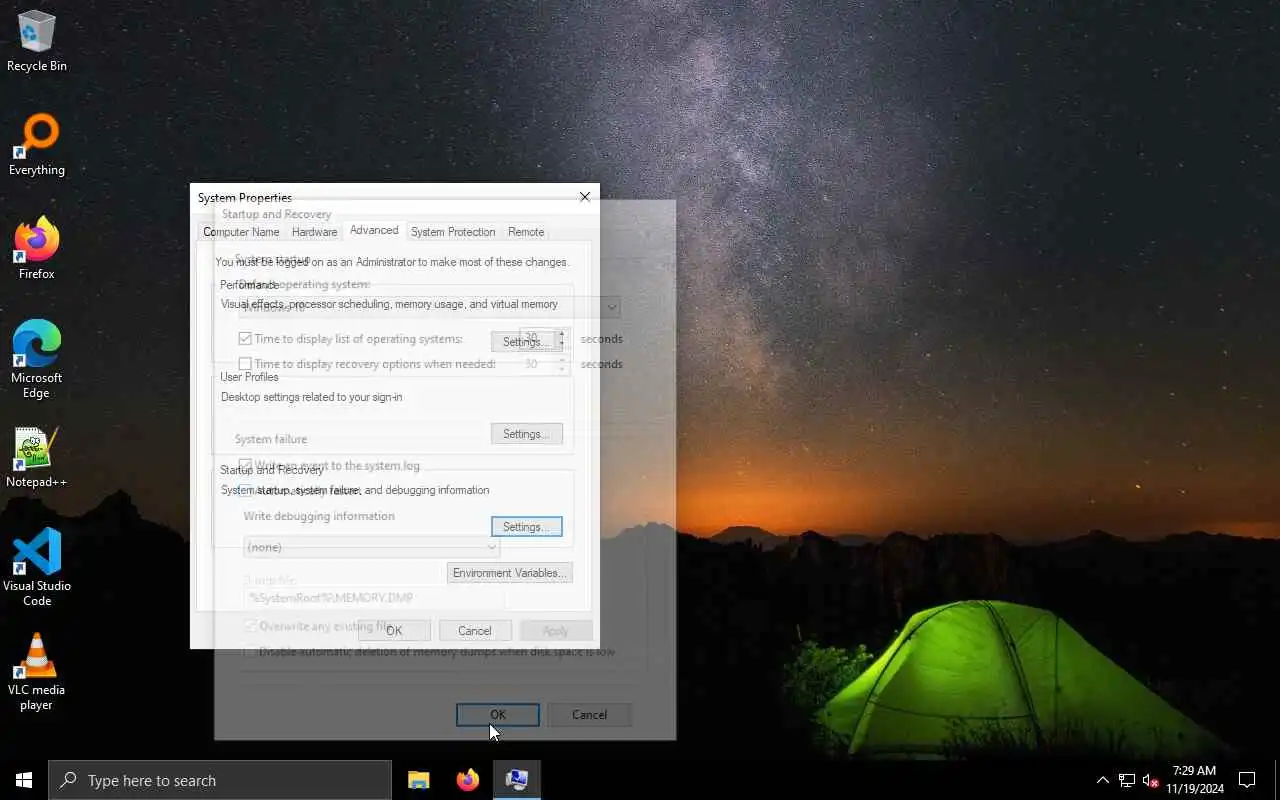The height and width of the screenshot is (800, 1280).
Task: Select the Notepad++ desktop shortcut
Action: click(37, 458)
